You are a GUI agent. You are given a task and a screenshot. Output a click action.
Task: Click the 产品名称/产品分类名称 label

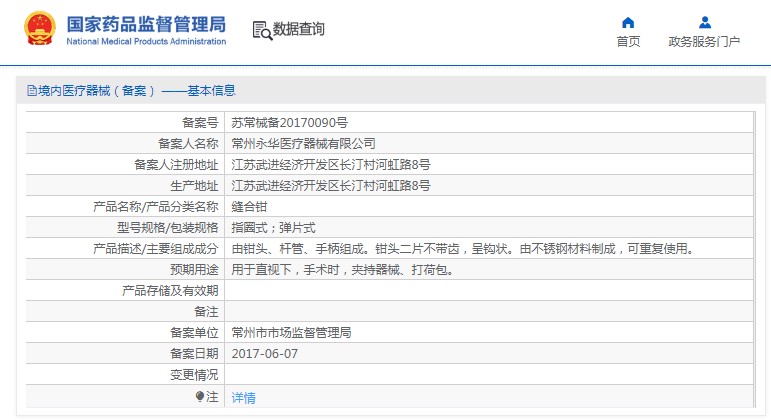click(x=155, y=207)
